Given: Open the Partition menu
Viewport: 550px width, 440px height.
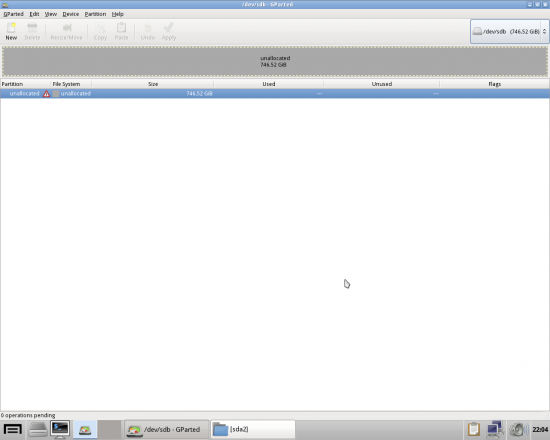Looking at the screenshot, I should pyautogui.click(x=95, y=14).
